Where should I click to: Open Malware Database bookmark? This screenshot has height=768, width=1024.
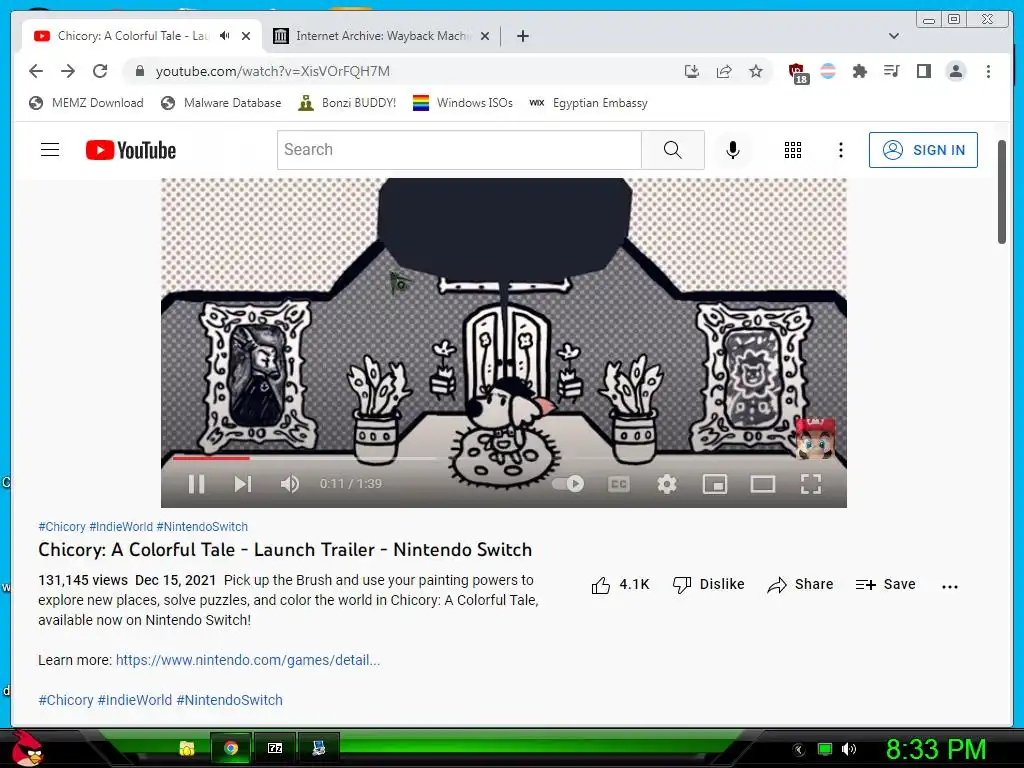[x=221, y=103]
